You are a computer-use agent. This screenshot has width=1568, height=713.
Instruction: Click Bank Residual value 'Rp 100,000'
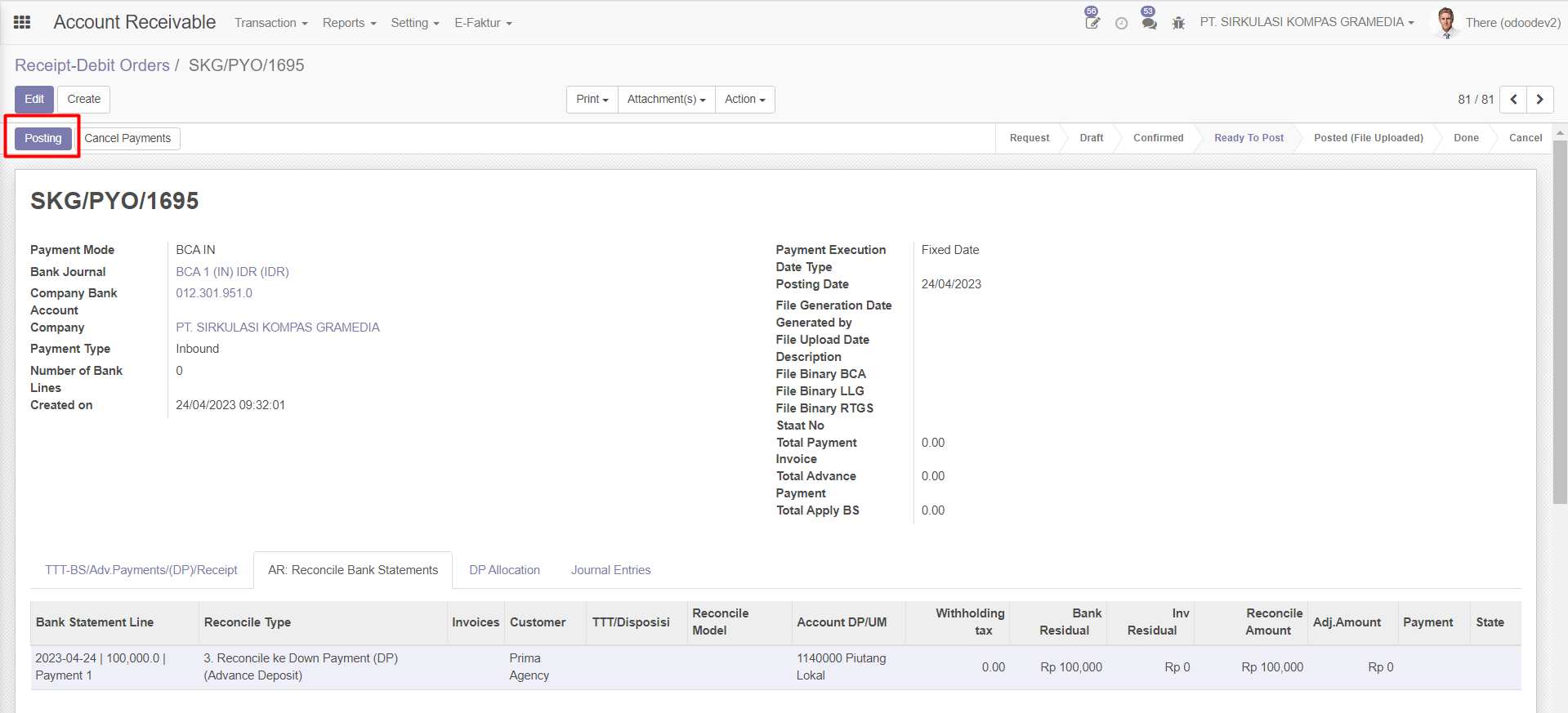pos(1071,667)
